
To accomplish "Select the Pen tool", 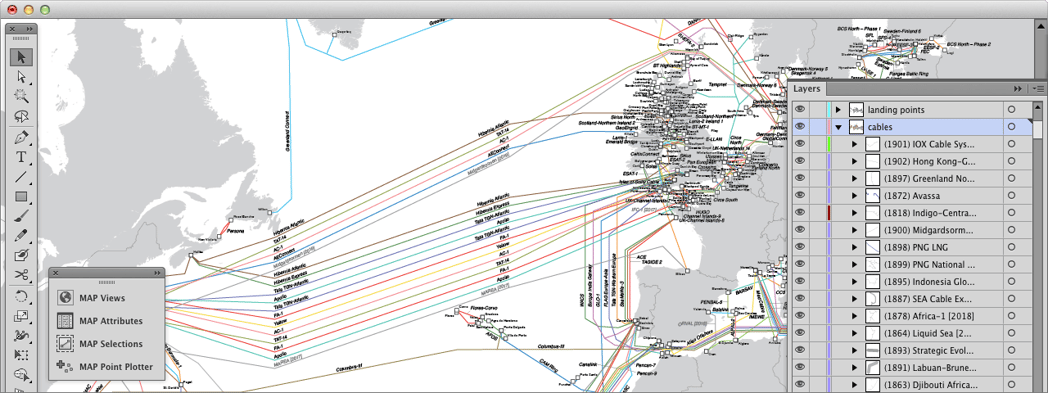I will point(21,138).
